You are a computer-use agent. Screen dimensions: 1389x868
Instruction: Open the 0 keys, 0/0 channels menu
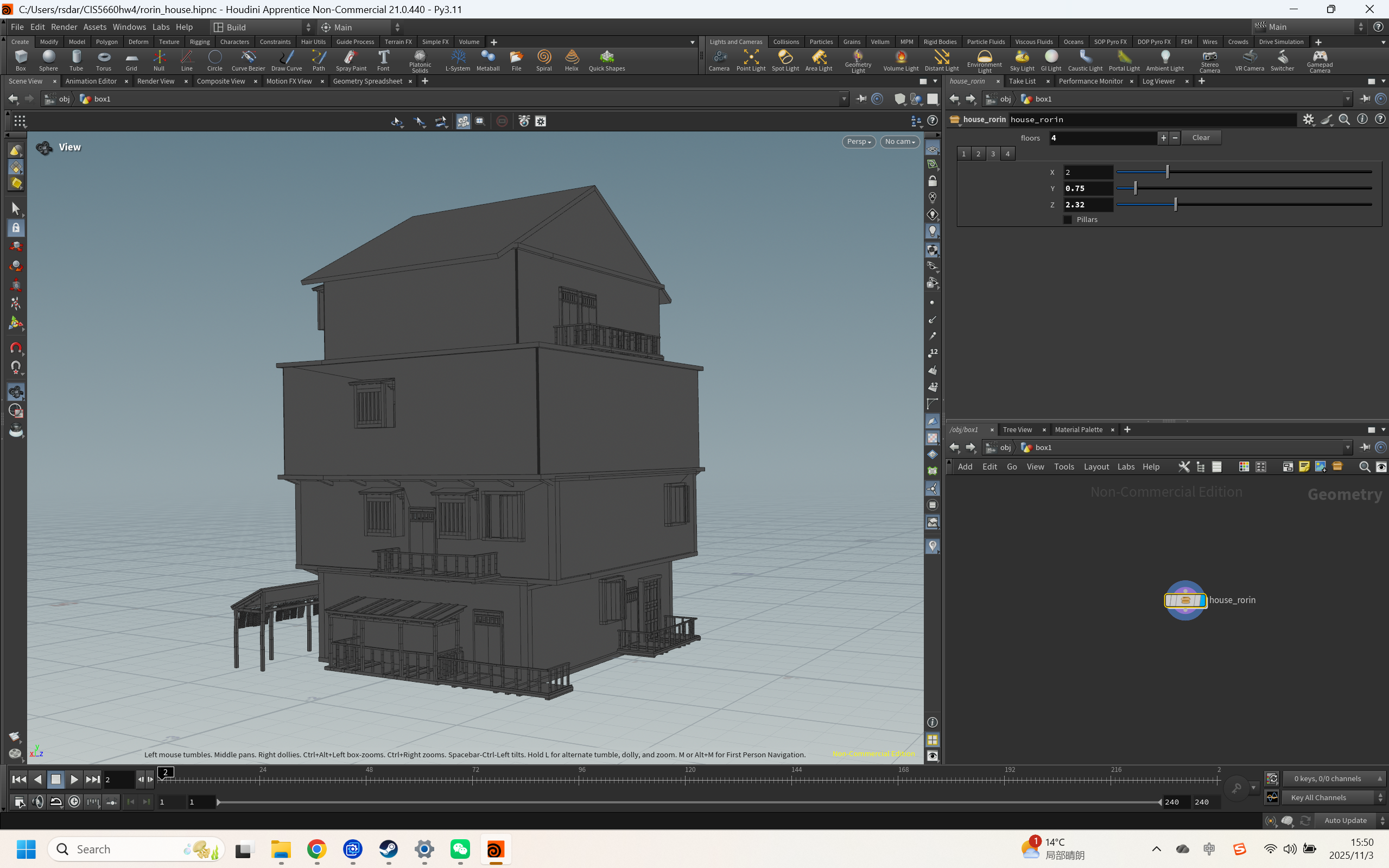pyautogui.click(x=1334, y=779)
